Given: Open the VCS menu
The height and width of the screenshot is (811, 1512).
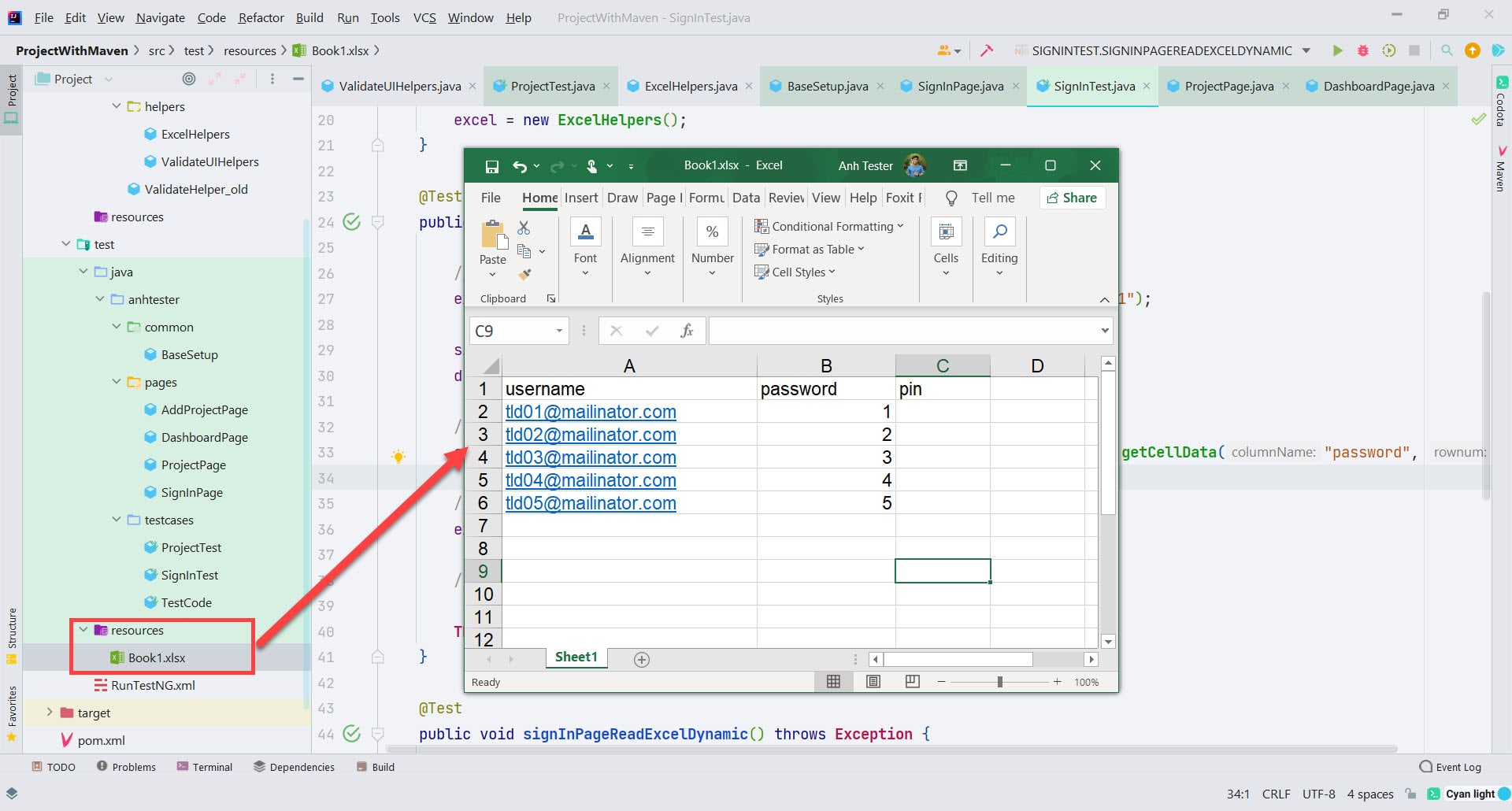Looking at the screenshot, I should 424,17.
